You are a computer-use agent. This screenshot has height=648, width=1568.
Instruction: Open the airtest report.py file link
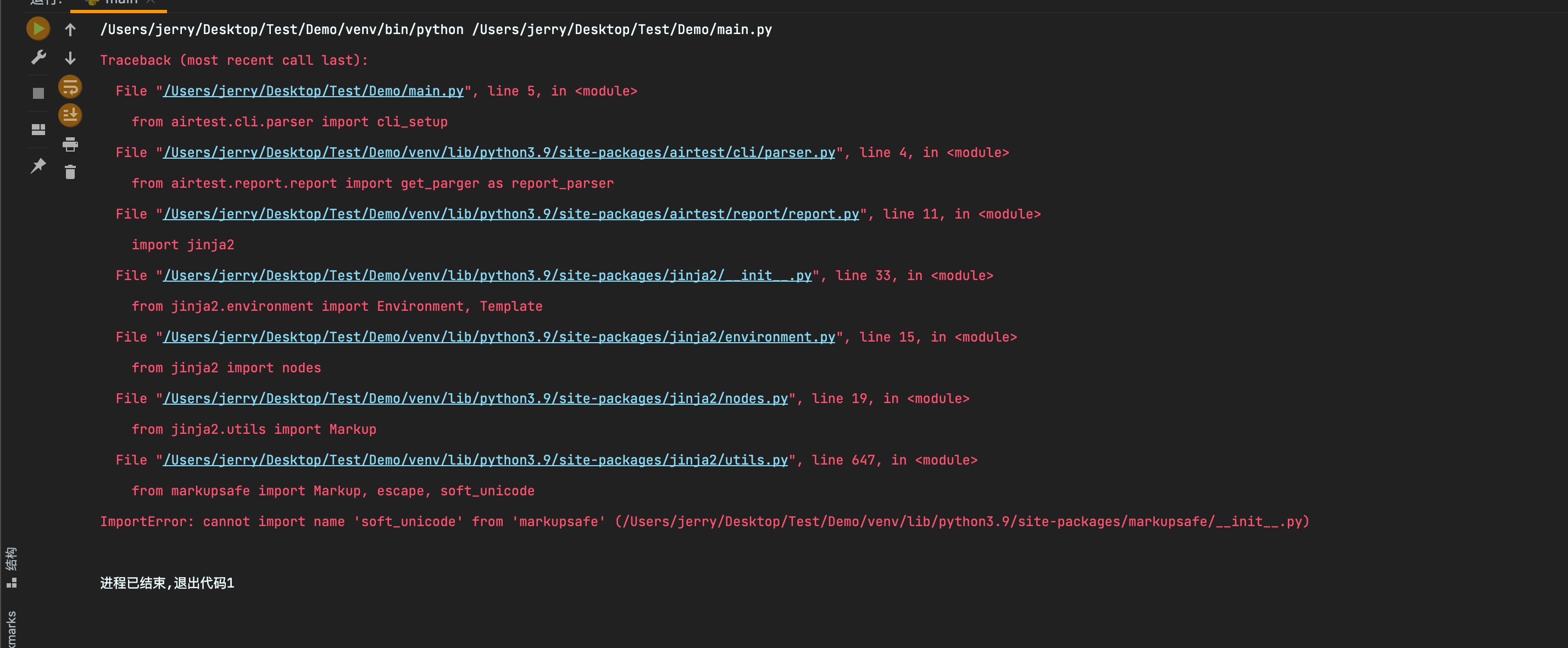coord(510,214)
